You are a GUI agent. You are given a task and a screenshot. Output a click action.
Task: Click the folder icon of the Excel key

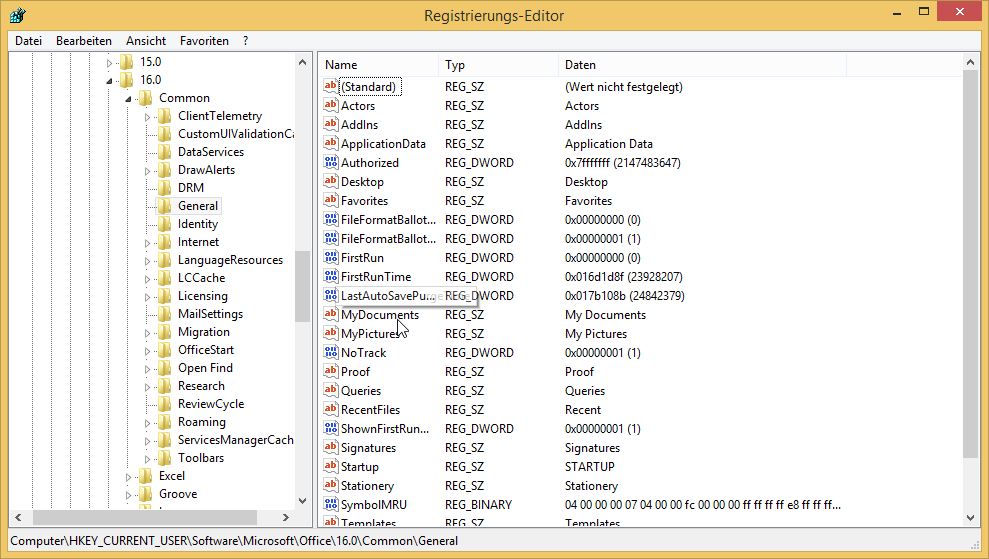tap(146, 476)
